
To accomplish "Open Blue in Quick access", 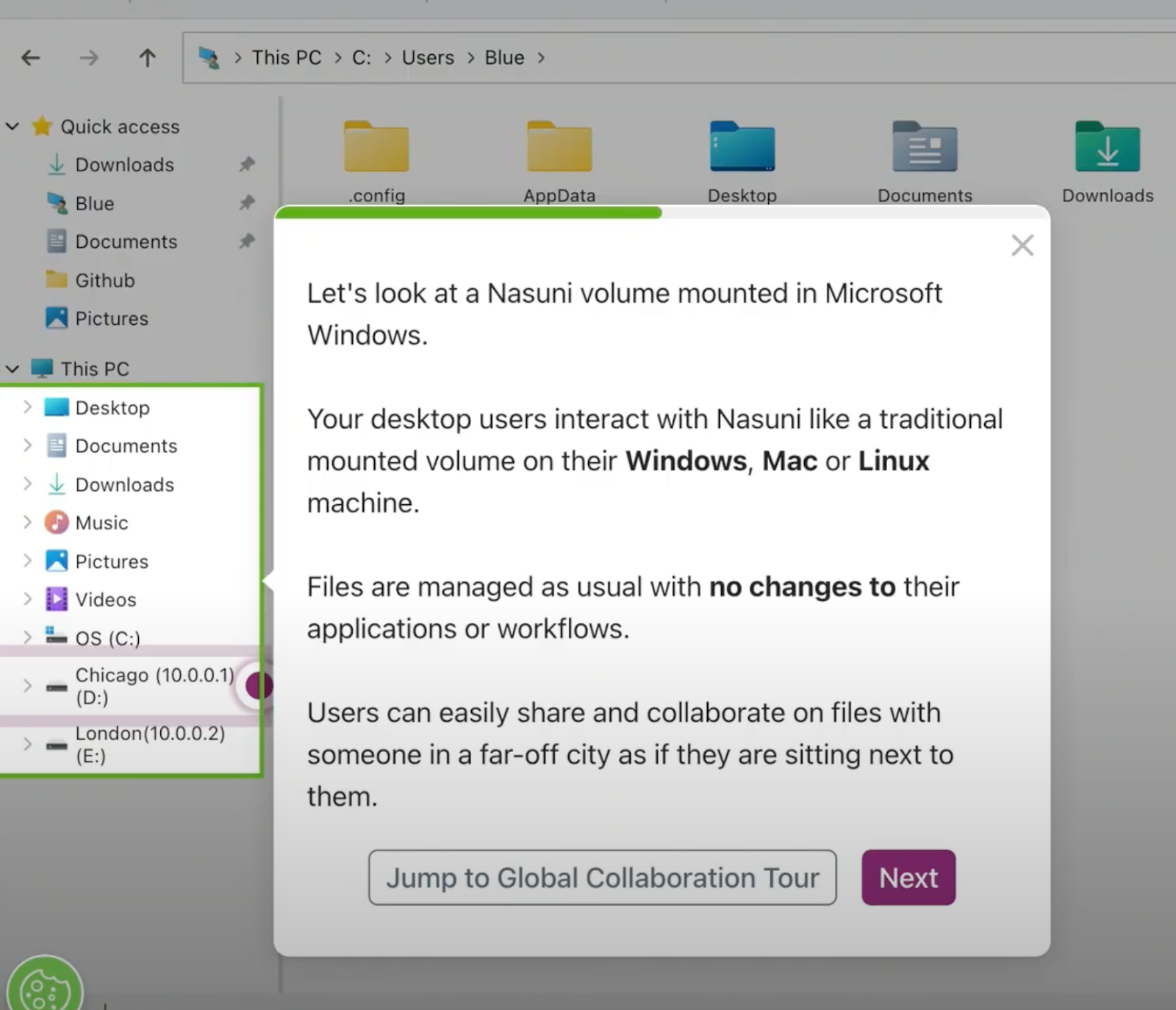I will 95,203.
